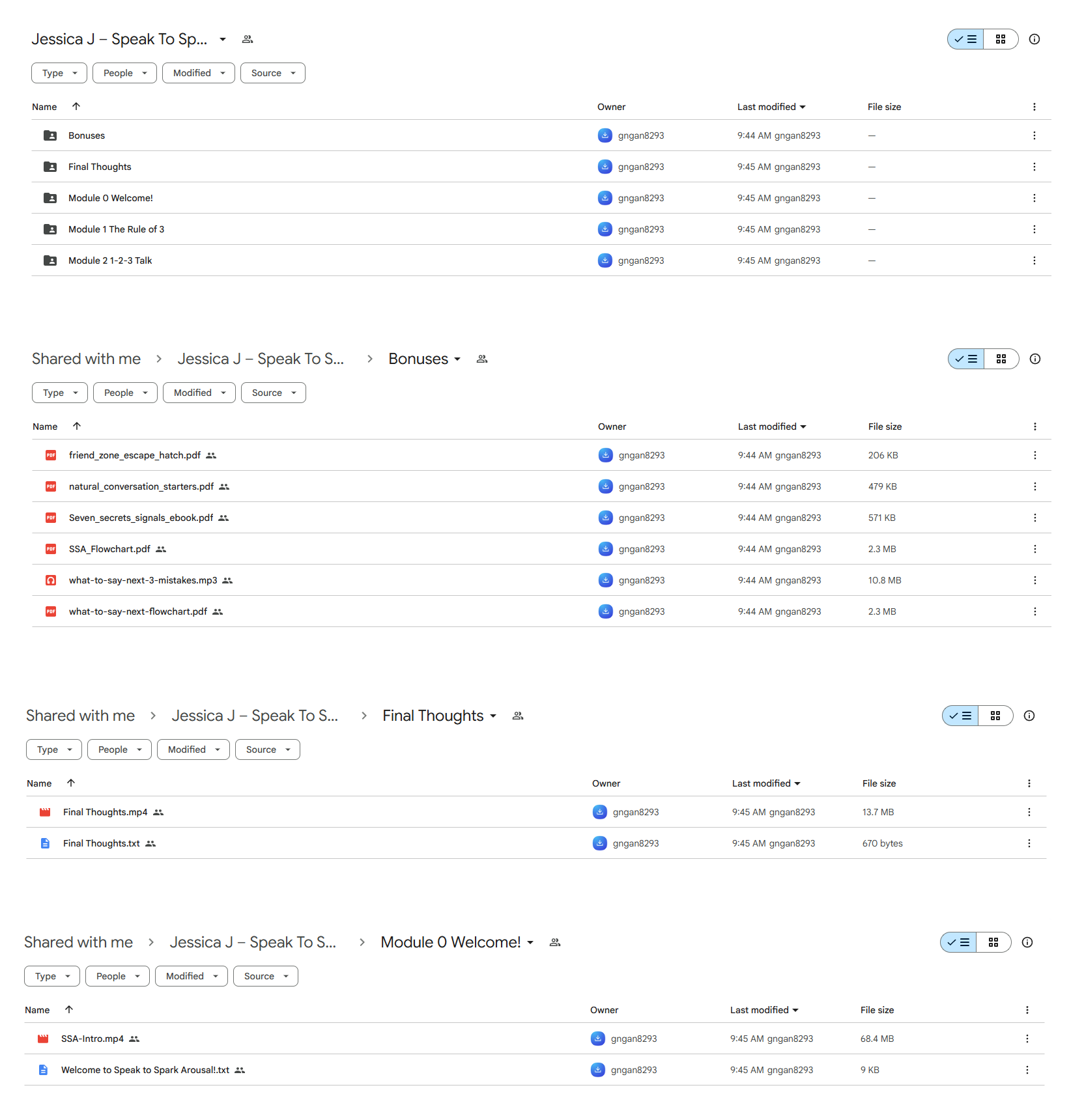The width and height of the screenshot is (1084, 1120).
Task: Switch Final Thoughts panel to grid view
Action: [x=995, y=716]
